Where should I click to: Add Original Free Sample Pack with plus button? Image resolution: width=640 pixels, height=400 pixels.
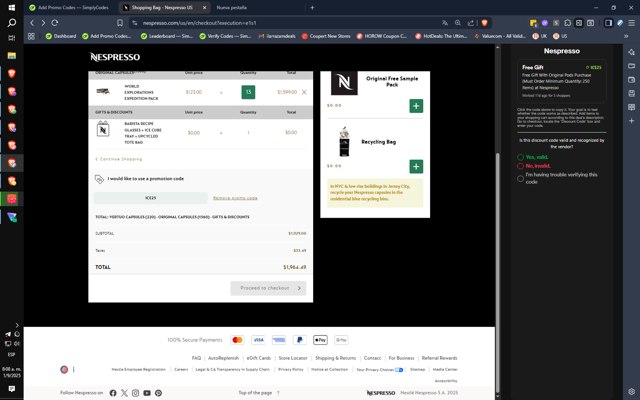(416, 106)
